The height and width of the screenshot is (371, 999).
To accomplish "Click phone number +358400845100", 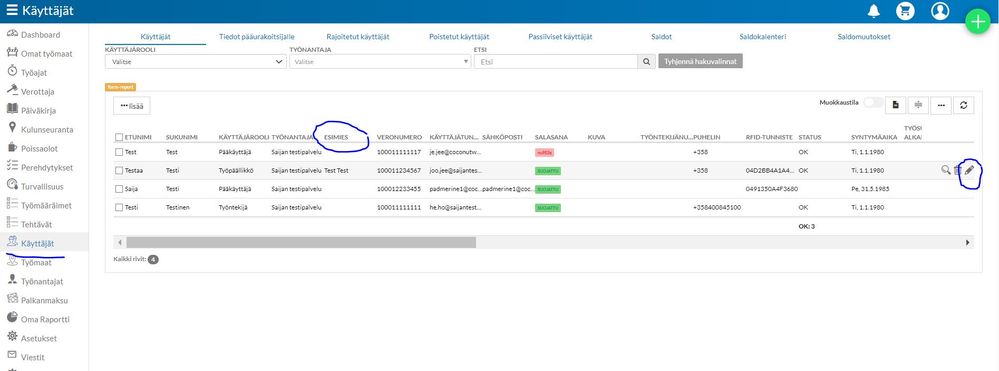I will point(717,208).
